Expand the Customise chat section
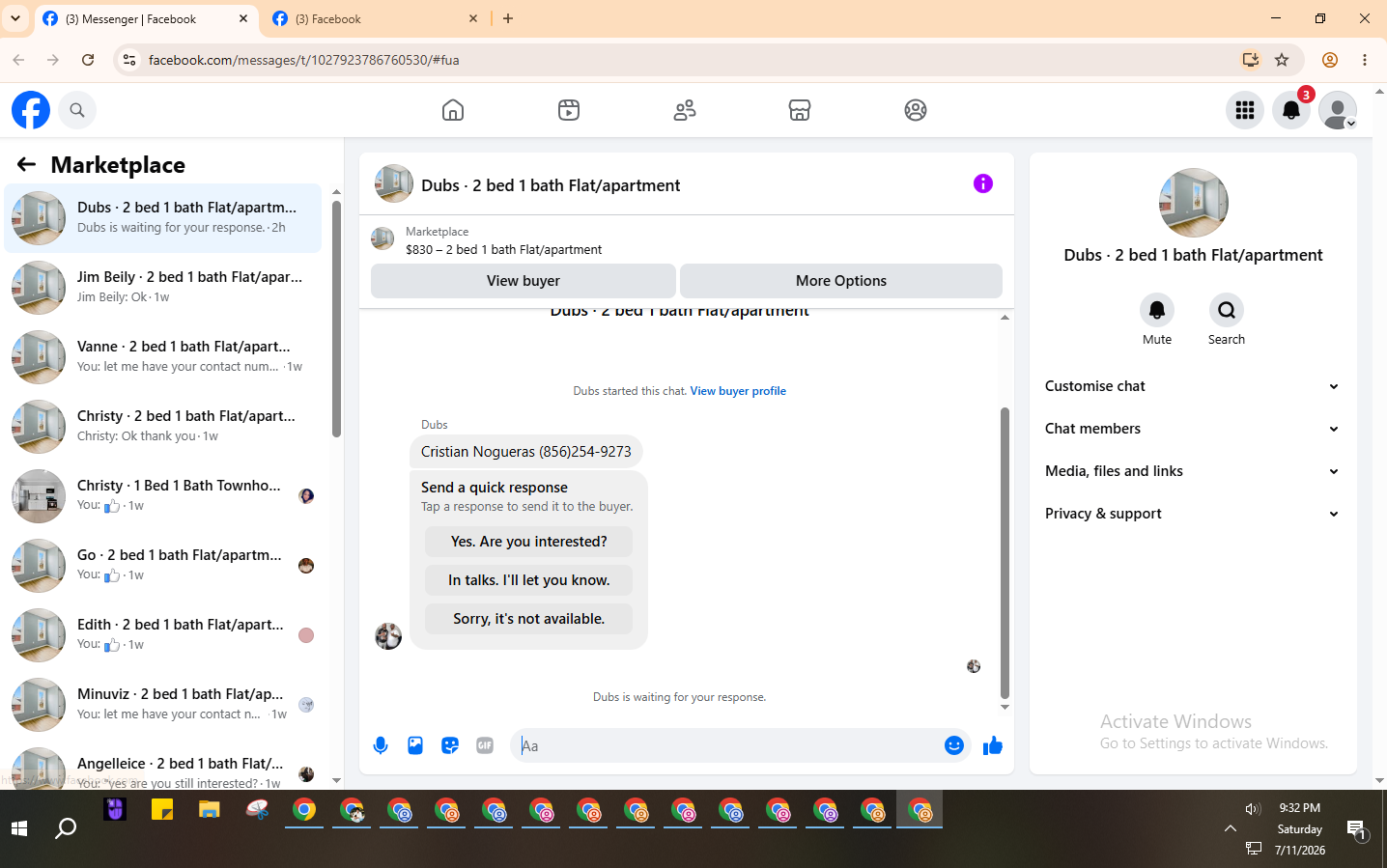Image resolution: width=1387 pixels, height=868 pixels. coord(1193,386)
